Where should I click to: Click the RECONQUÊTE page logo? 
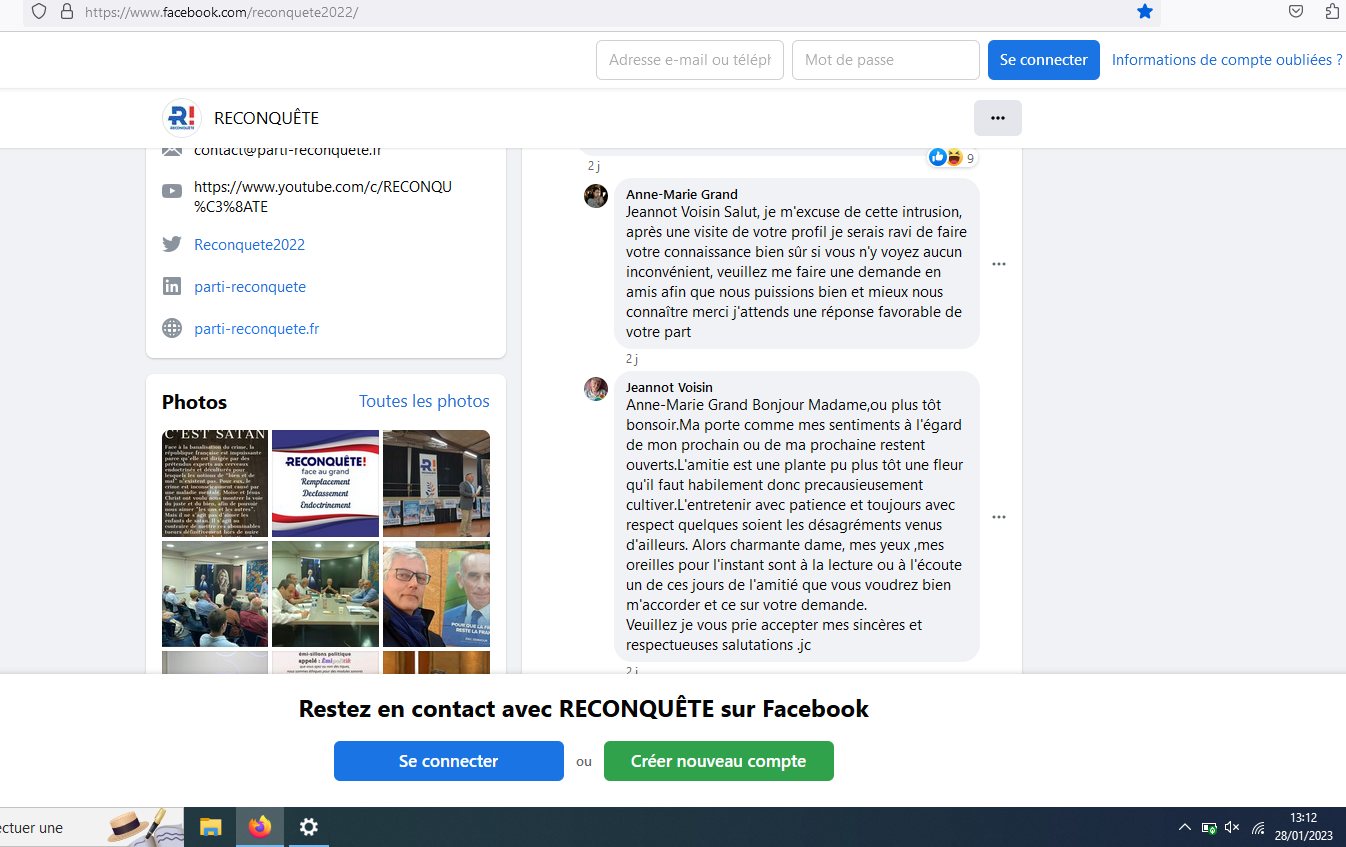181,118
